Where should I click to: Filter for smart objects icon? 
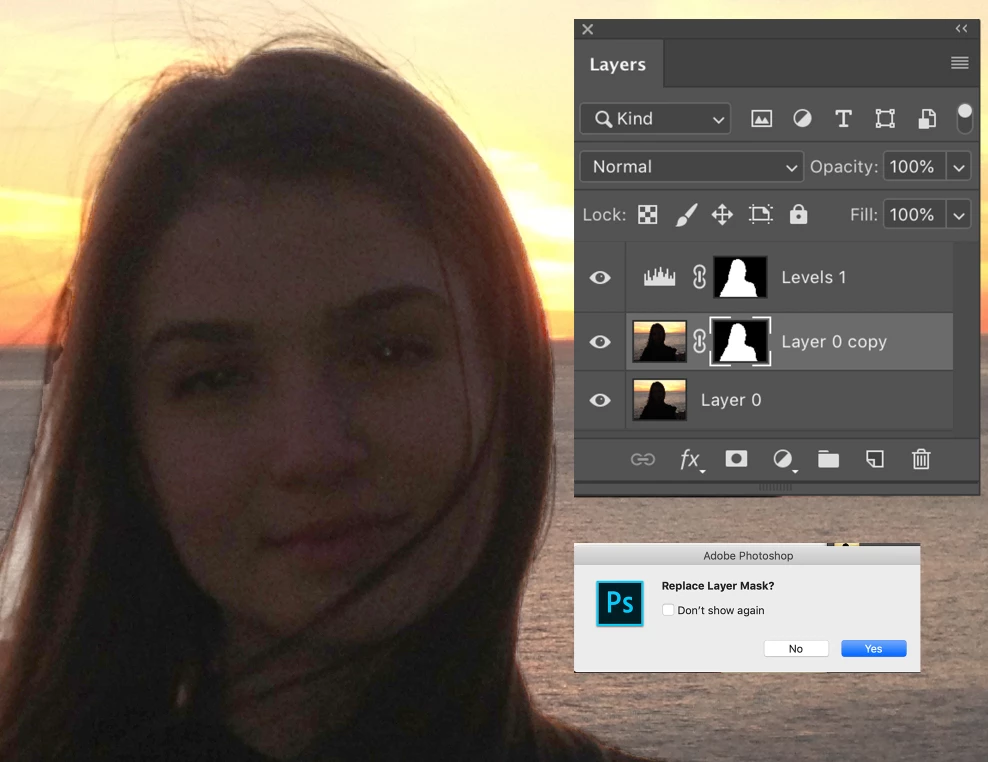(927, 118)
